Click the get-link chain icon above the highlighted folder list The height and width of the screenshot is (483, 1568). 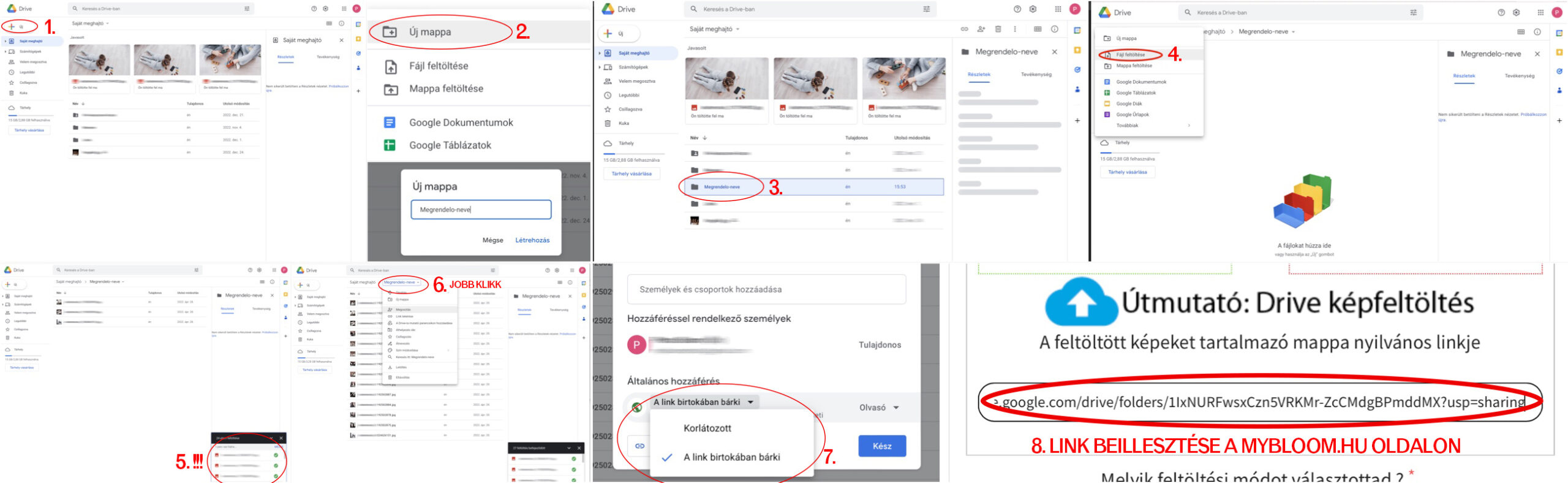(x=964, y=29)
